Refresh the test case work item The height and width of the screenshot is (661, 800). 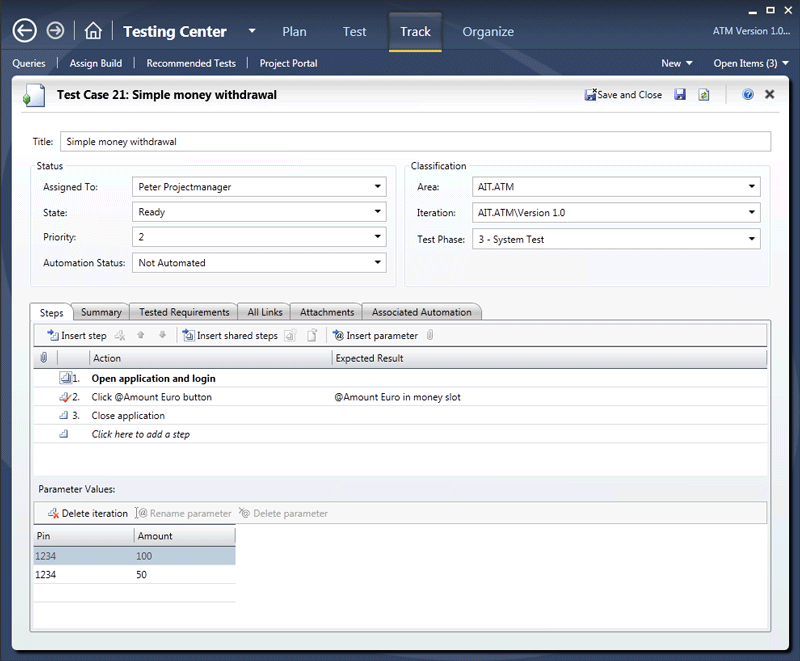[x=704, y=95]
